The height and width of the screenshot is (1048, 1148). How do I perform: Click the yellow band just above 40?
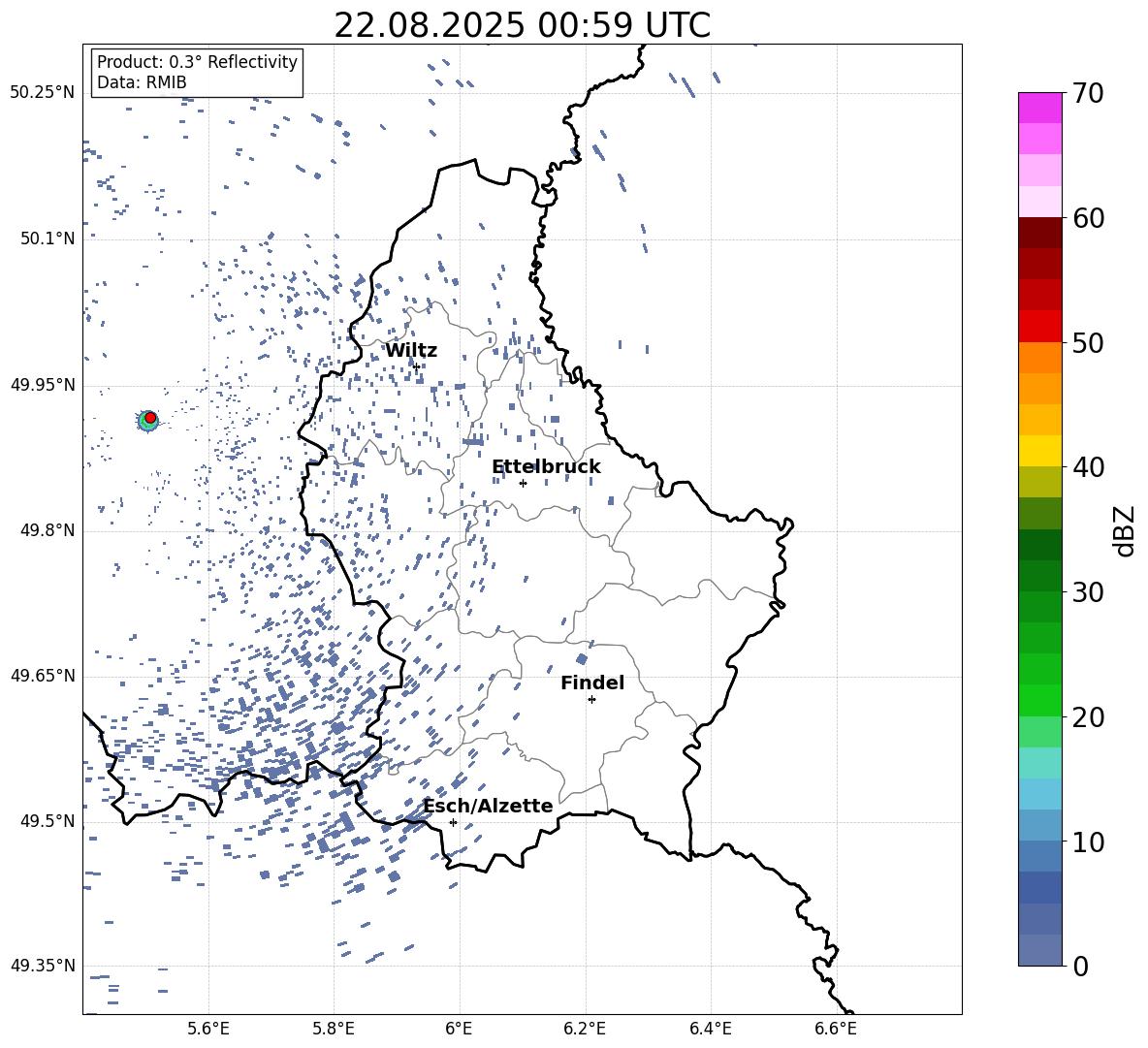1040,451
